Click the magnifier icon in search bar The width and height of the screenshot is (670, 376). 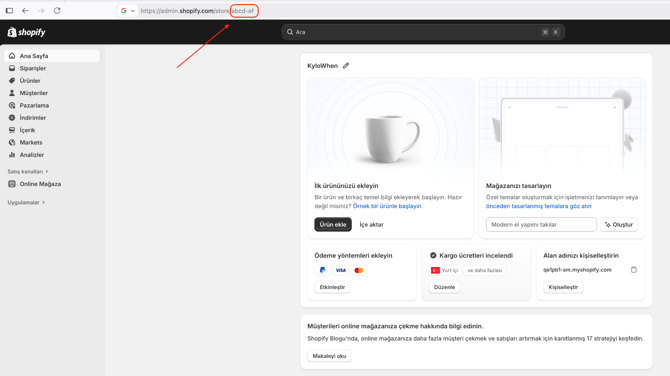click(290, 32)
